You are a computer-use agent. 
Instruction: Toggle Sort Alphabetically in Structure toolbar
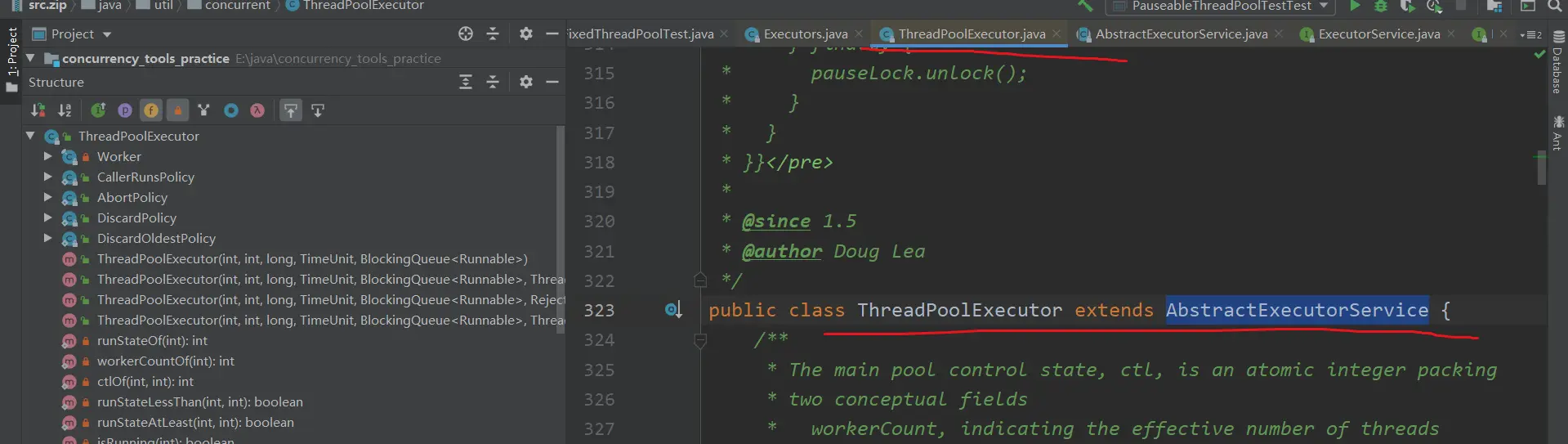click(65, 110)
